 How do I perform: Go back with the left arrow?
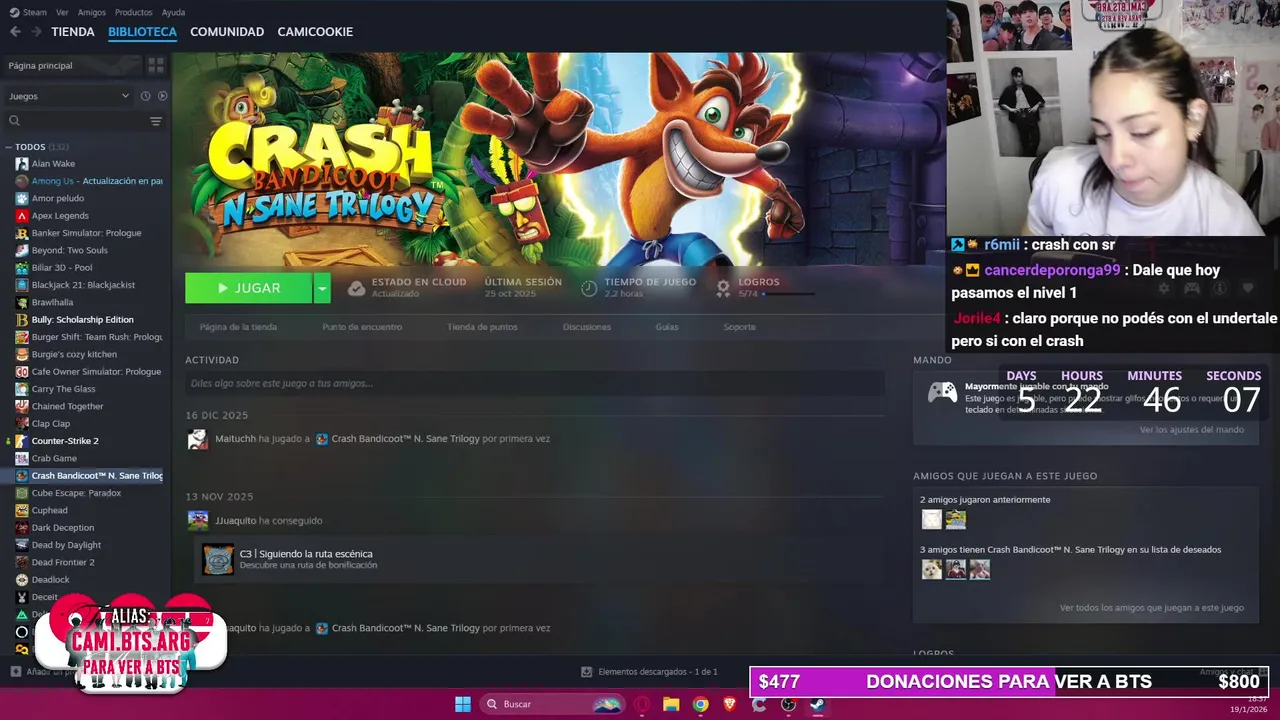[15, 32]
